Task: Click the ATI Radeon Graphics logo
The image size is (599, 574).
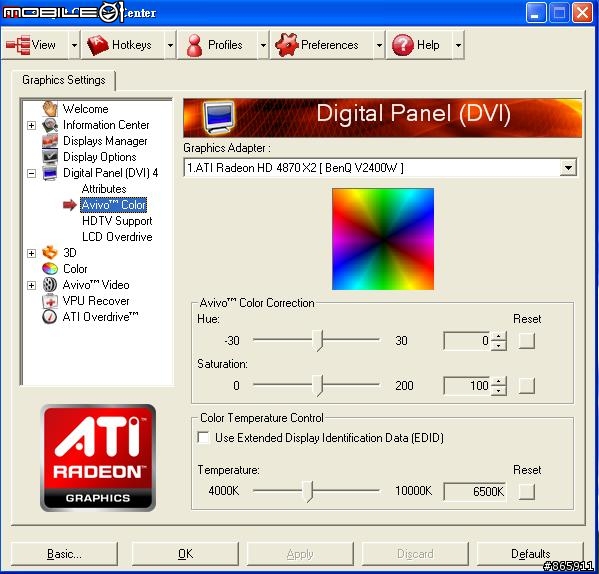Action: coord(98,458)
